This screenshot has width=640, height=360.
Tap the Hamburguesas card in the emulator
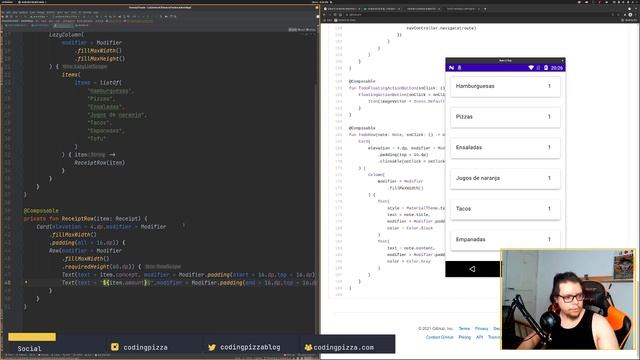pos(505,86)
